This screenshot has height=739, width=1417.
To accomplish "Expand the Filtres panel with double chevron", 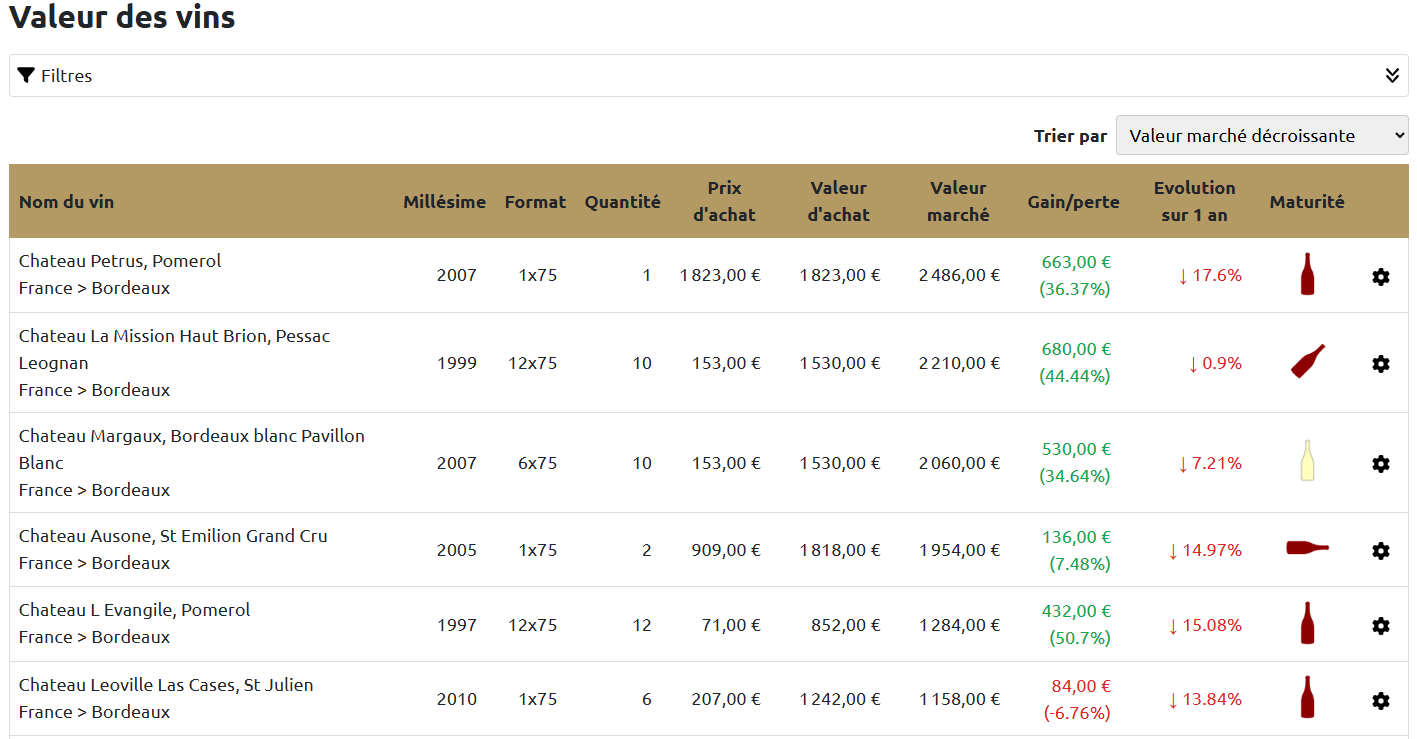I will 1392,75.
